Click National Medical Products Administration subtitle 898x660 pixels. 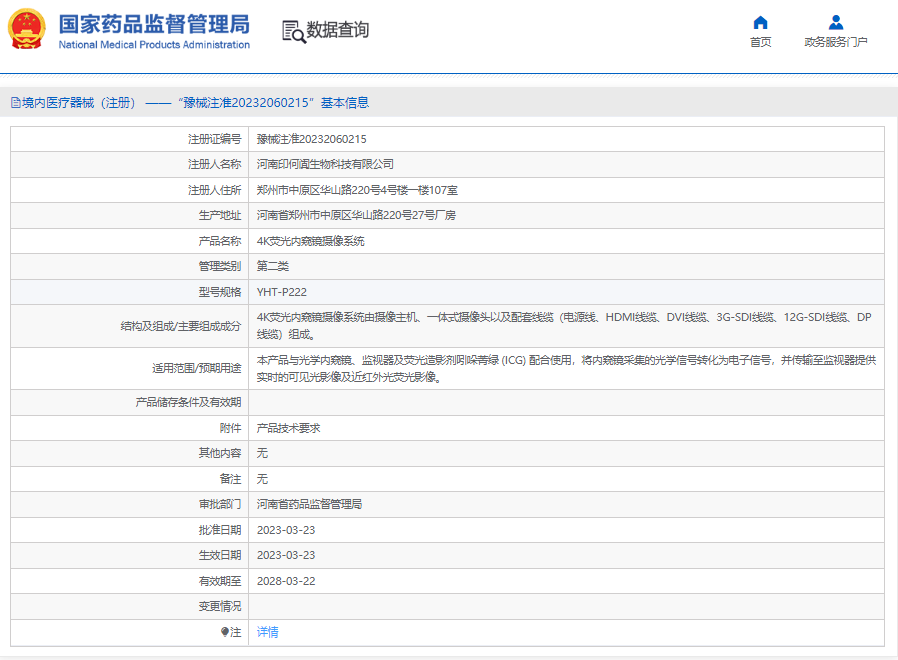(x=154, y=45)
